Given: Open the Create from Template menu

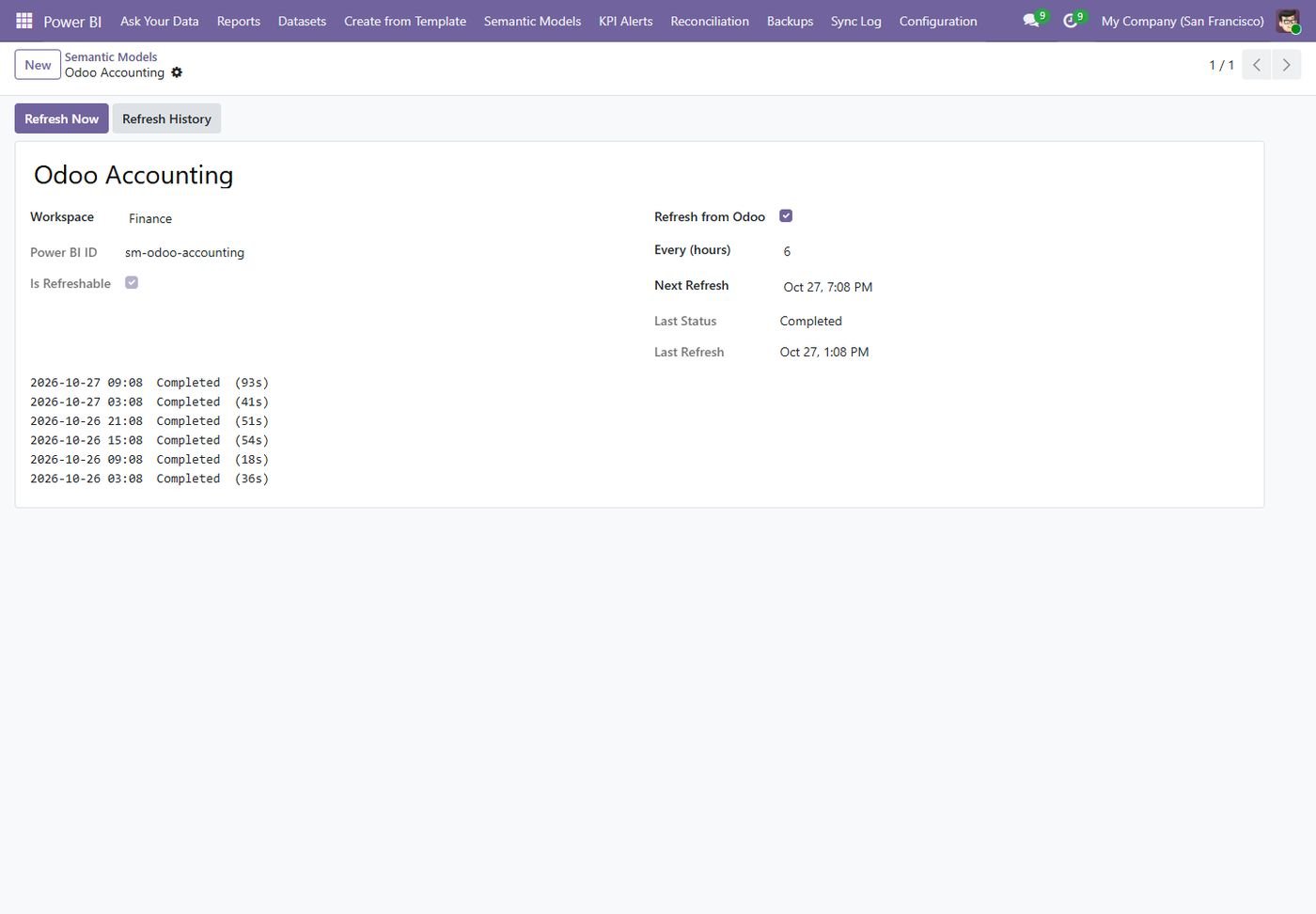Looking at the screenshot, I should (405, 21).
